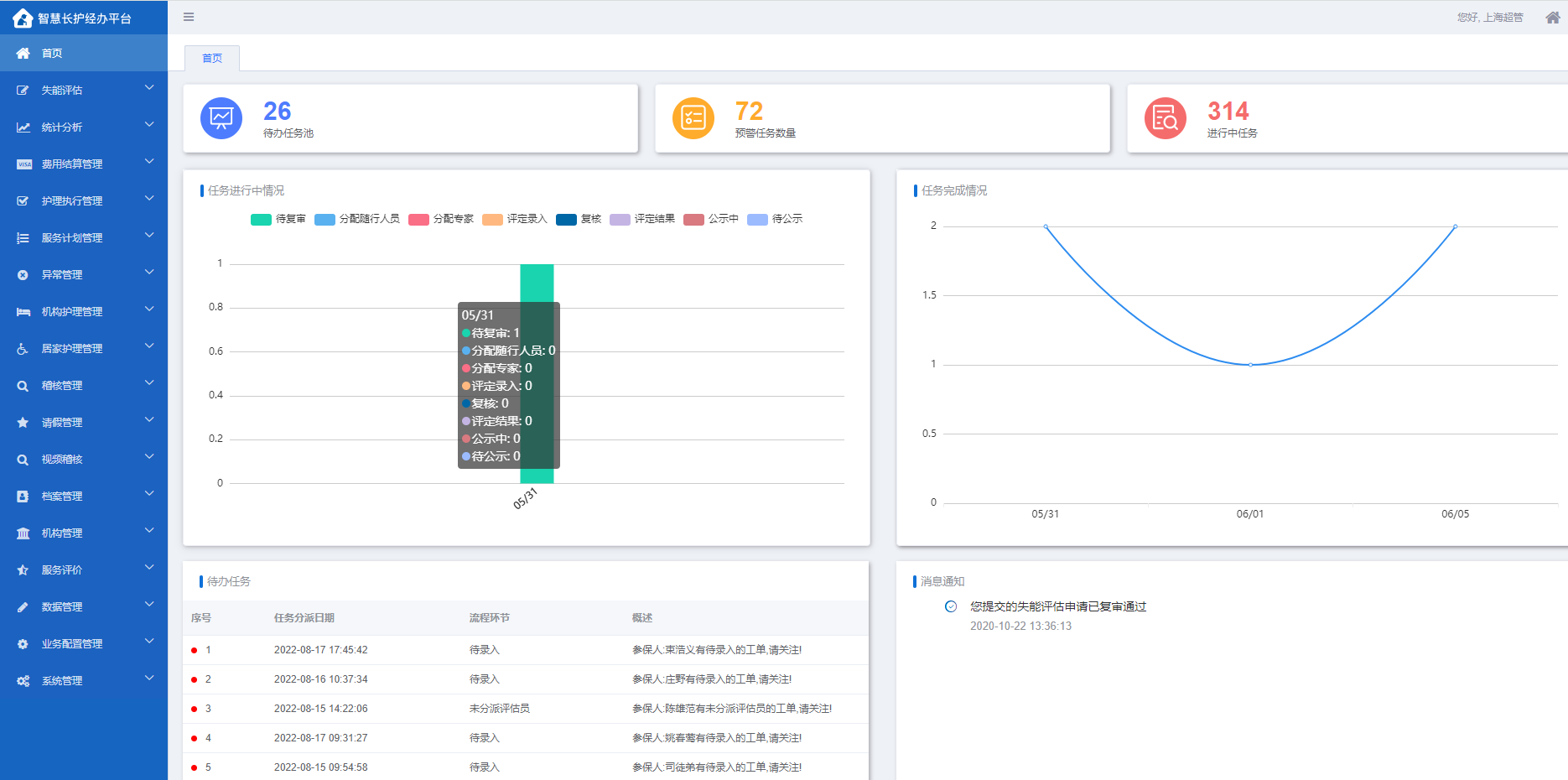Click the 视频稽核 search icon
Screen dimensions: 1568x780
23,459
